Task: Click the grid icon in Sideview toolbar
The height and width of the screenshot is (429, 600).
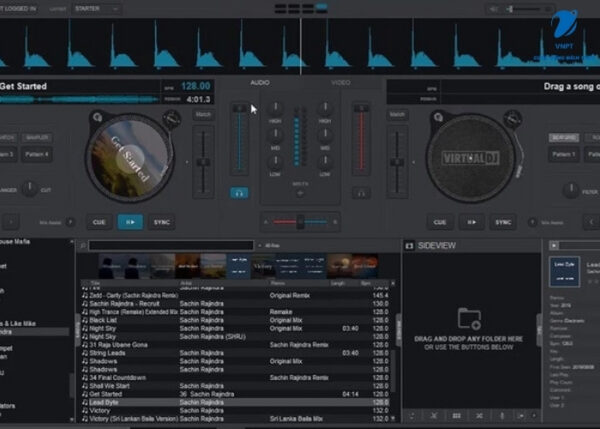Action: (456, 416)
